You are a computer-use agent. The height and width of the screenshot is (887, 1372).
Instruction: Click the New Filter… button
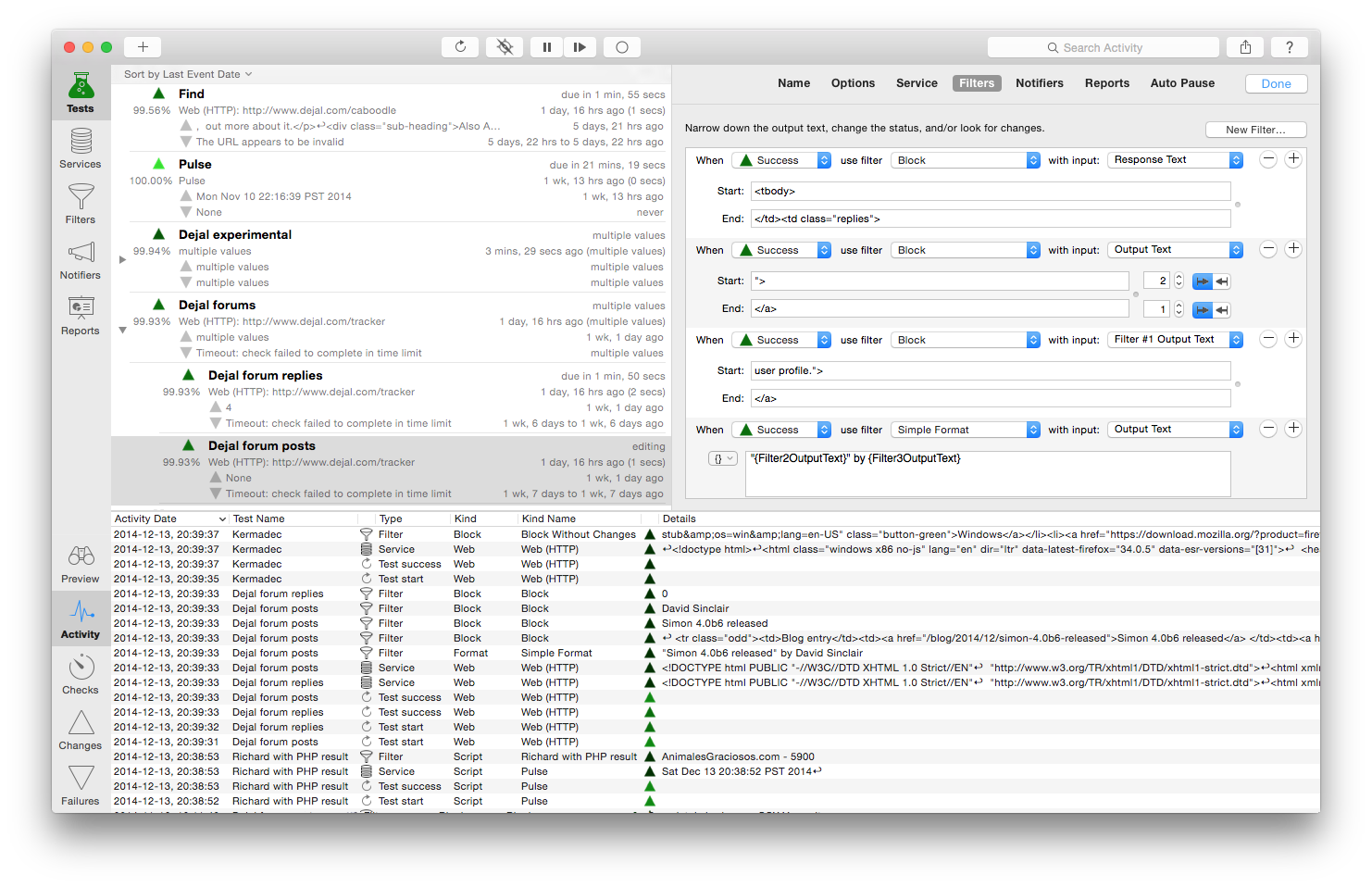click(1255, 130)
